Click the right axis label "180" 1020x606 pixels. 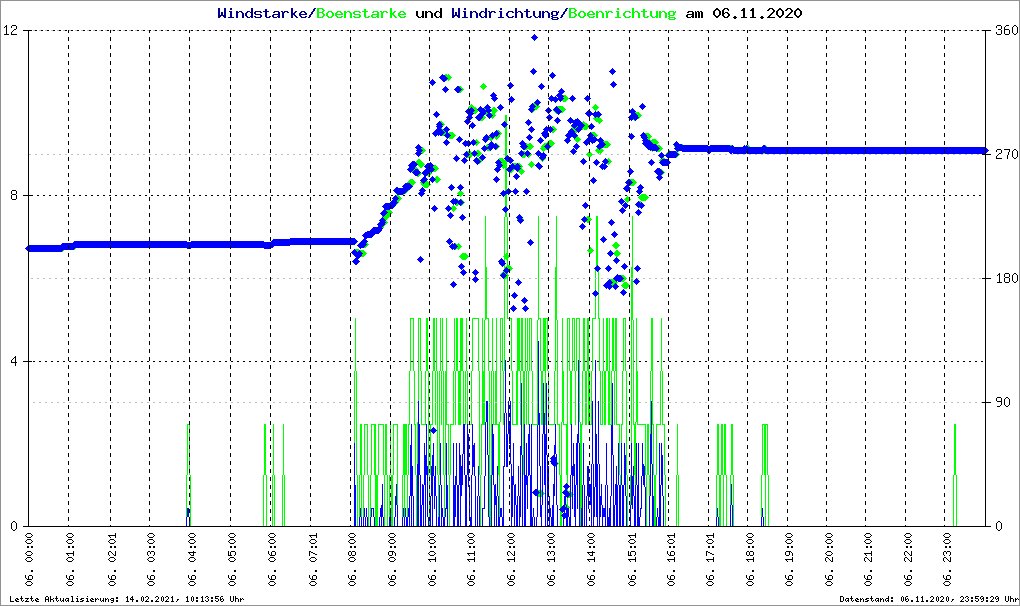pyautogui.click(x=1003, y=279)
